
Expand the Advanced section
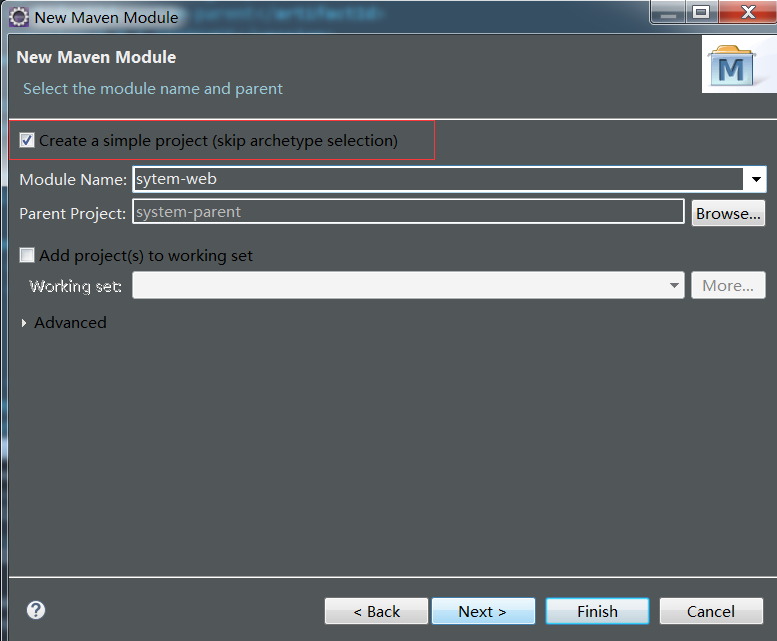(x=24, y=323)
